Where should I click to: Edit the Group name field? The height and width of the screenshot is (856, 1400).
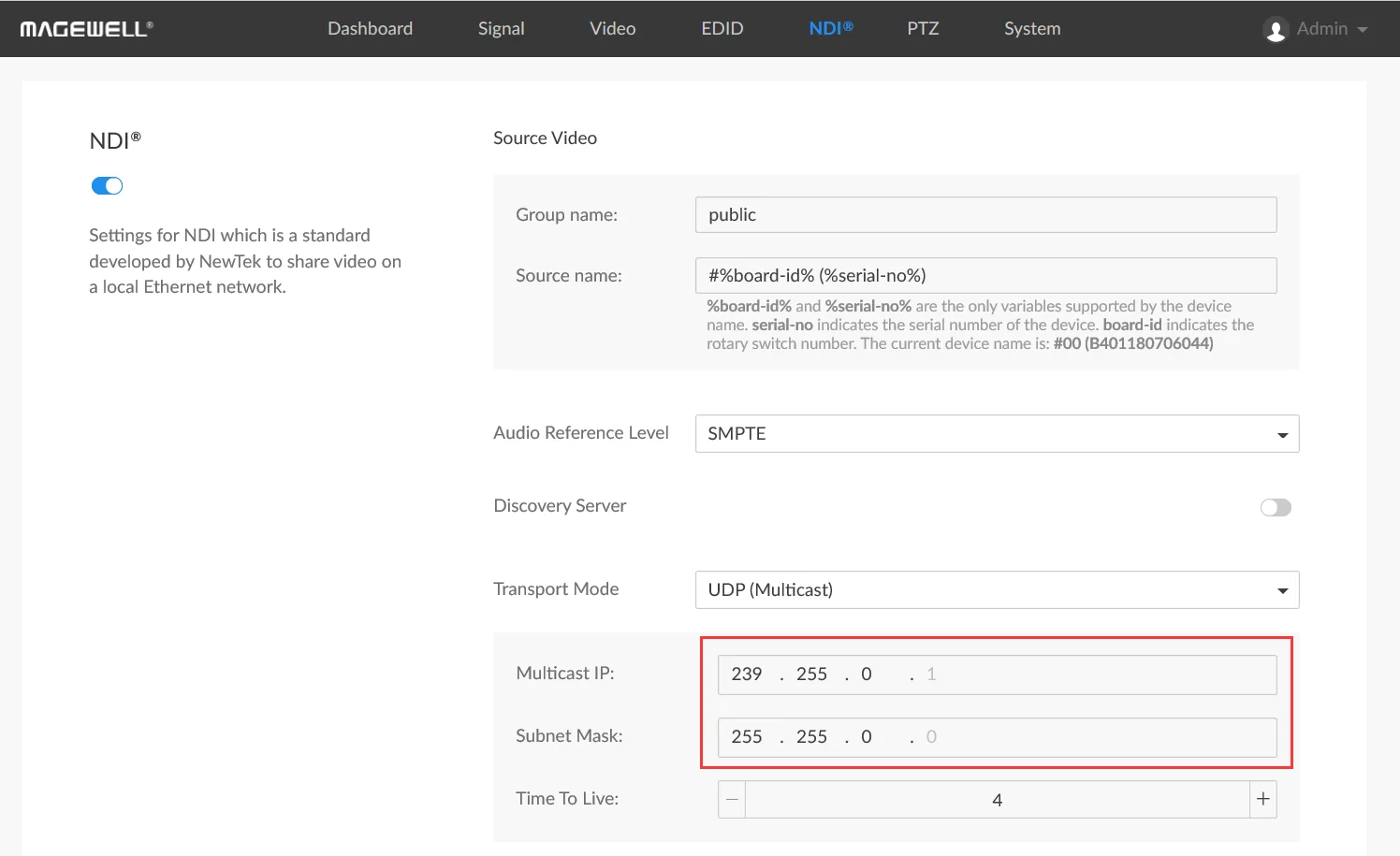click(986, 214)
